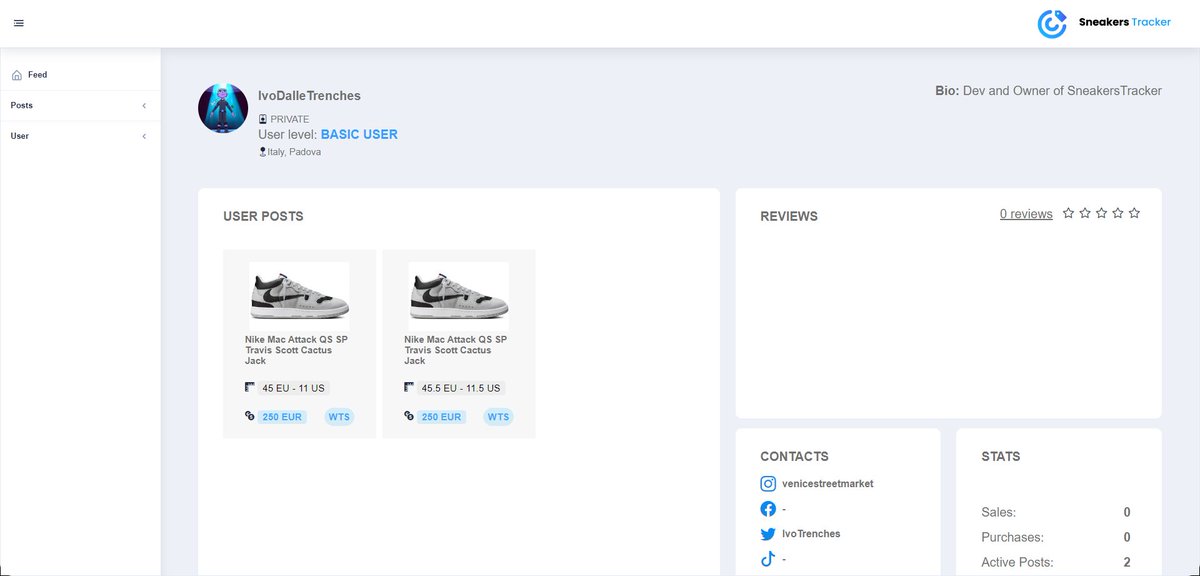Click the size icon beside 45.5 EU - 11.5 US
Image resolution: width=1200 pixels, height=576 pixels.
click(410, 388)
